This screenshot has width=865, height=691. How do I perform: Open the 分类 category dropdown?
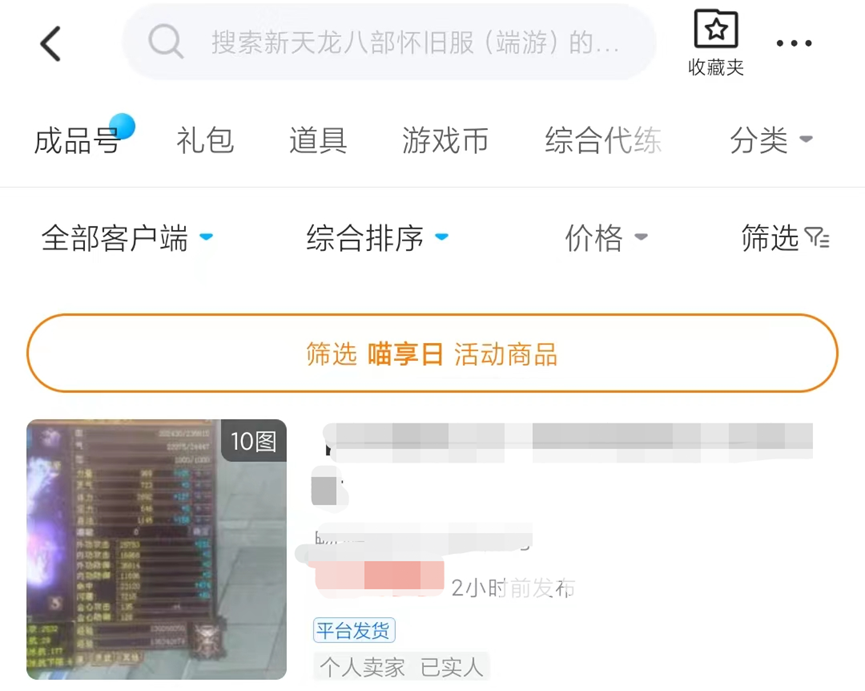click(771, 140)
